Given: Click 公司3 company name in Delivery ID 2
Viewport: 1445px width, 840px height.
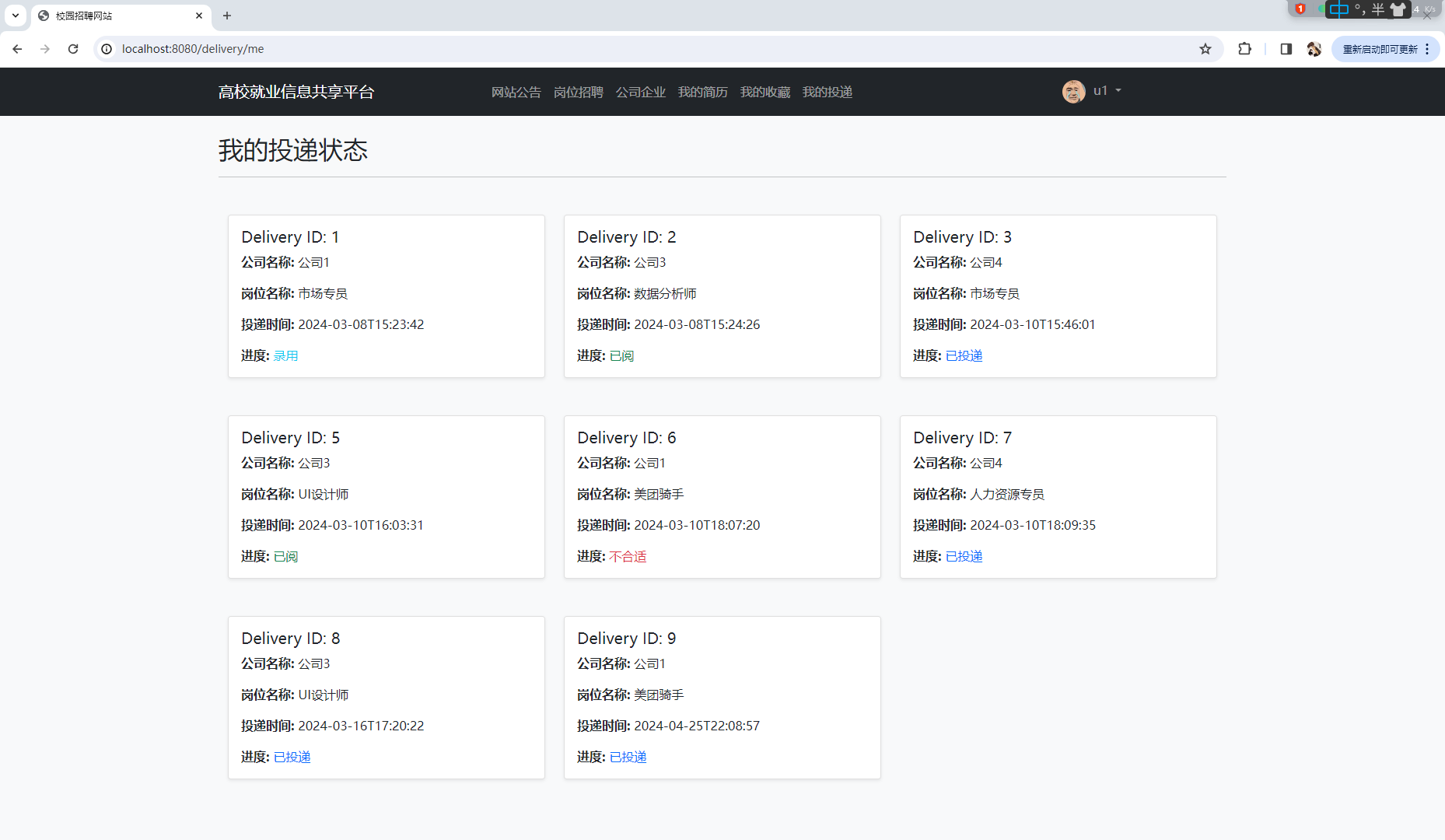Looking at the screenshot, I should (650, 263).
